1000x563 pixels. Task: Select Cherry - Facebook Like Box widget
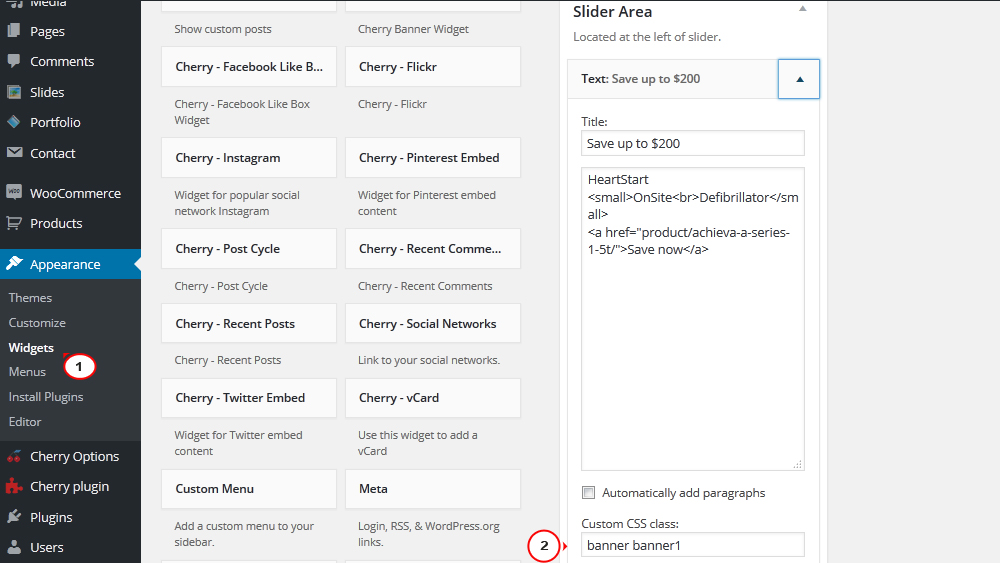[249, 67]
